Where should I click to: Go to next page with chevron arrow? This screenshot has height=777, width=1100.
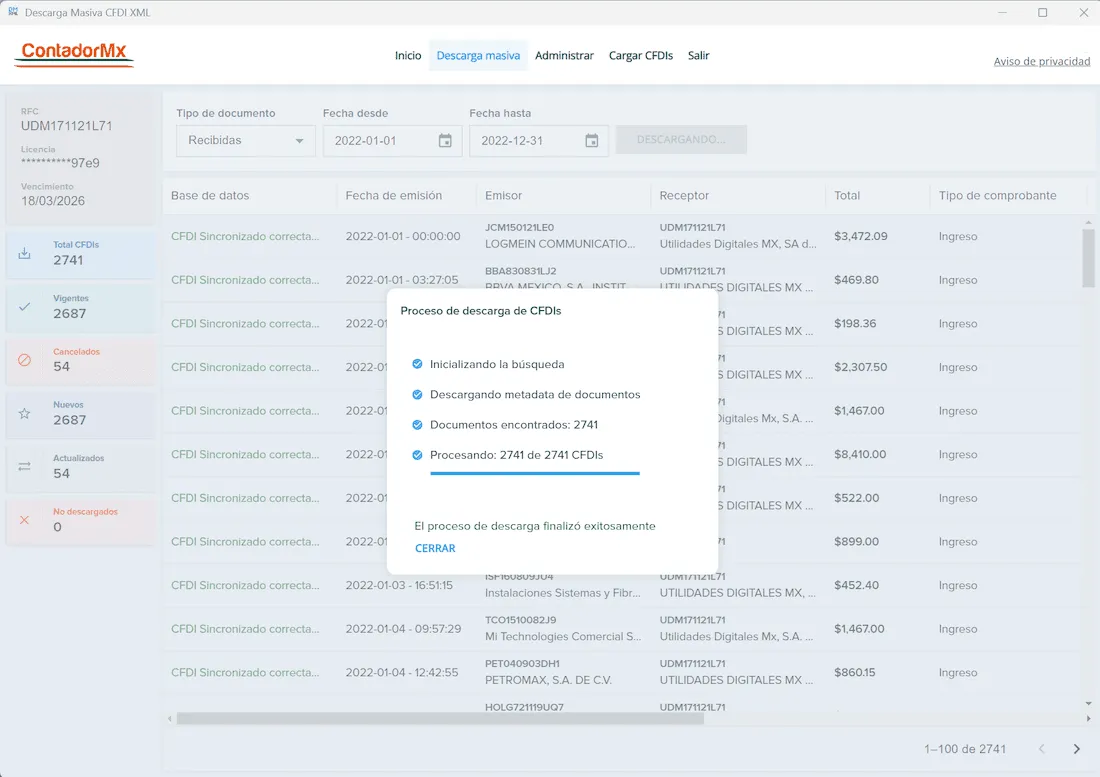point(1076,748)
